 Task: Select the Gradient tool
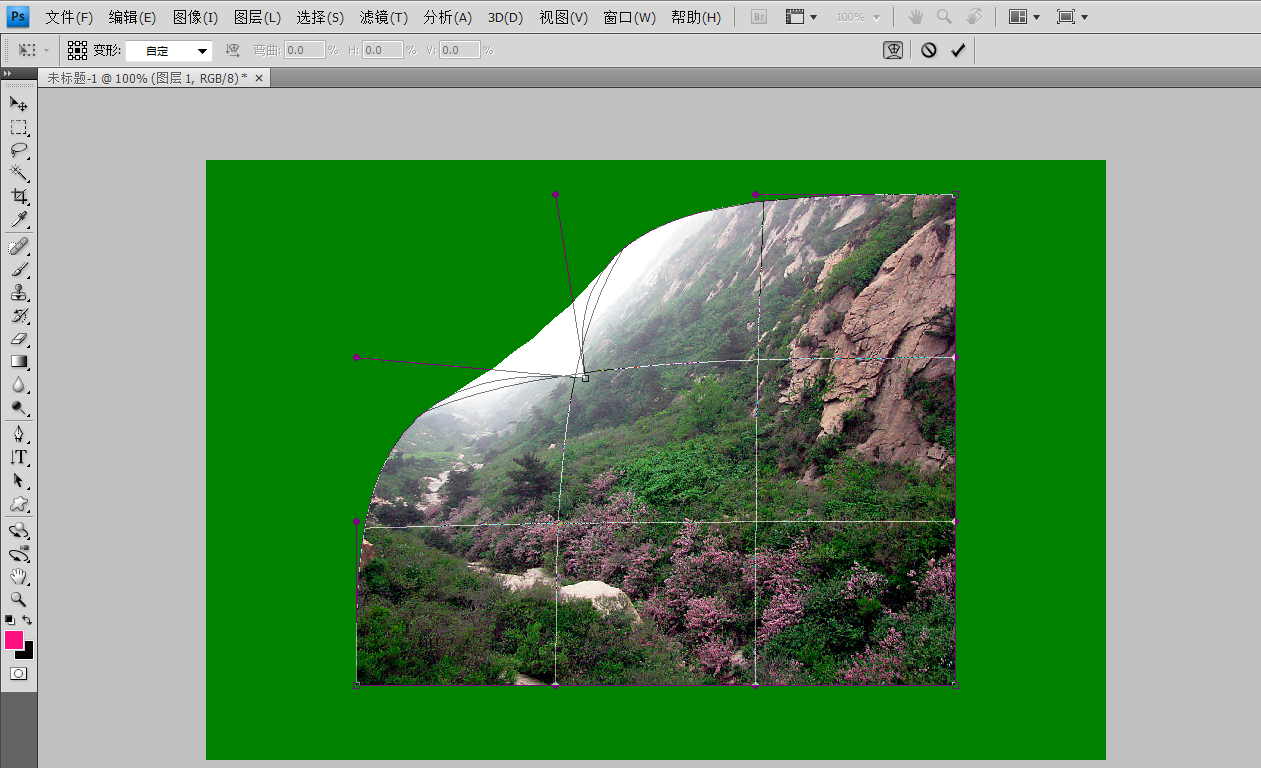[x=18, y=361]
